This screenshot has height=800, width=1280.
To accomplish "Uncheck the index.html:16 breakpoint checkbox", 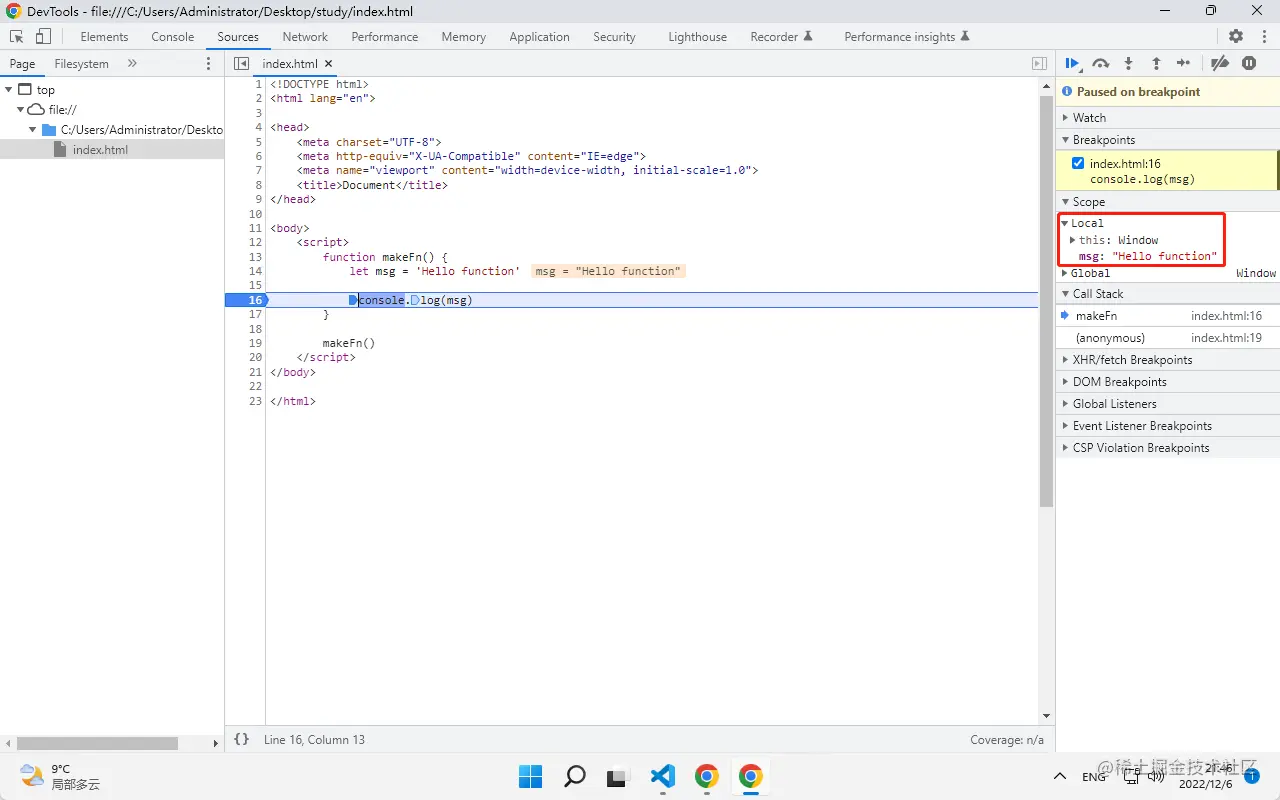I will [1077, 163].
